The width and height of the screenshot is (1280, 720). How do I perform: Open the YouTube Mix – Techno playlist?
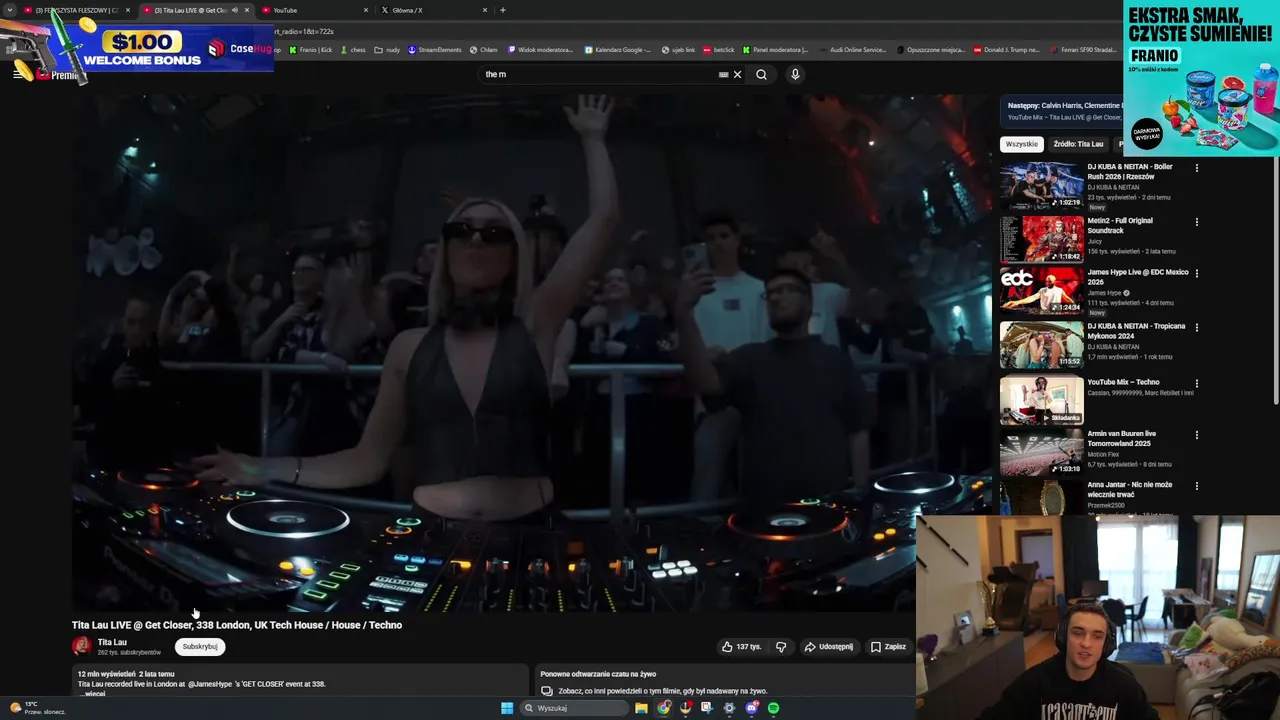point(1041,400)
